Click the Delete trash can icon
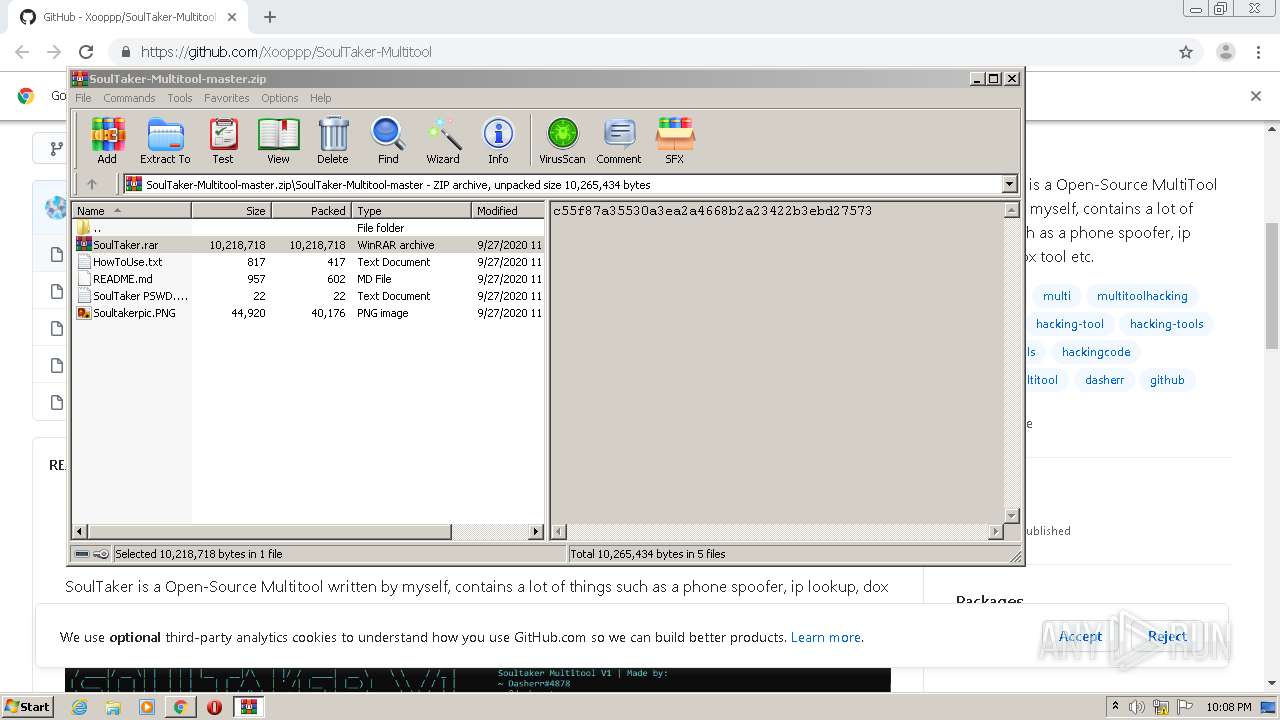 333,140
